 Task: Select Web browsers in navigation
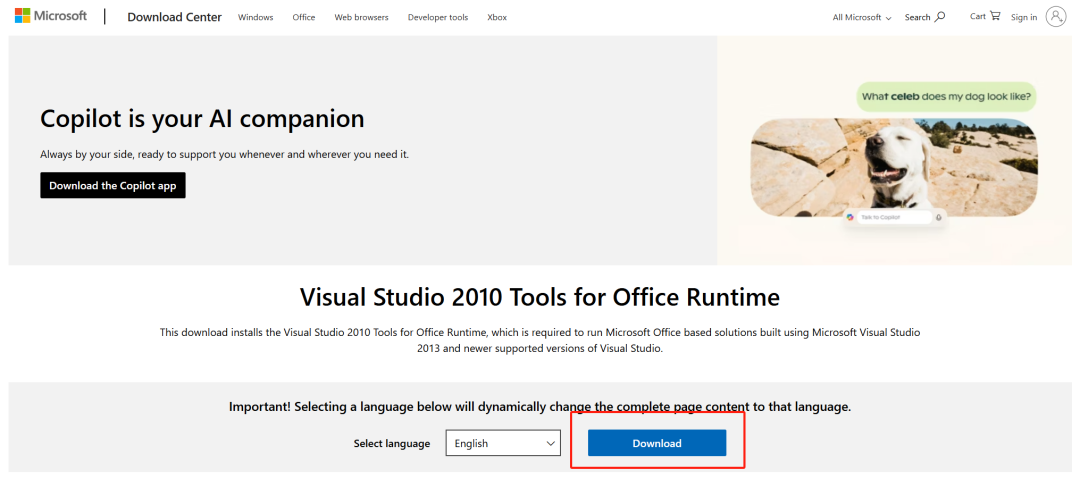coord(361,17)
